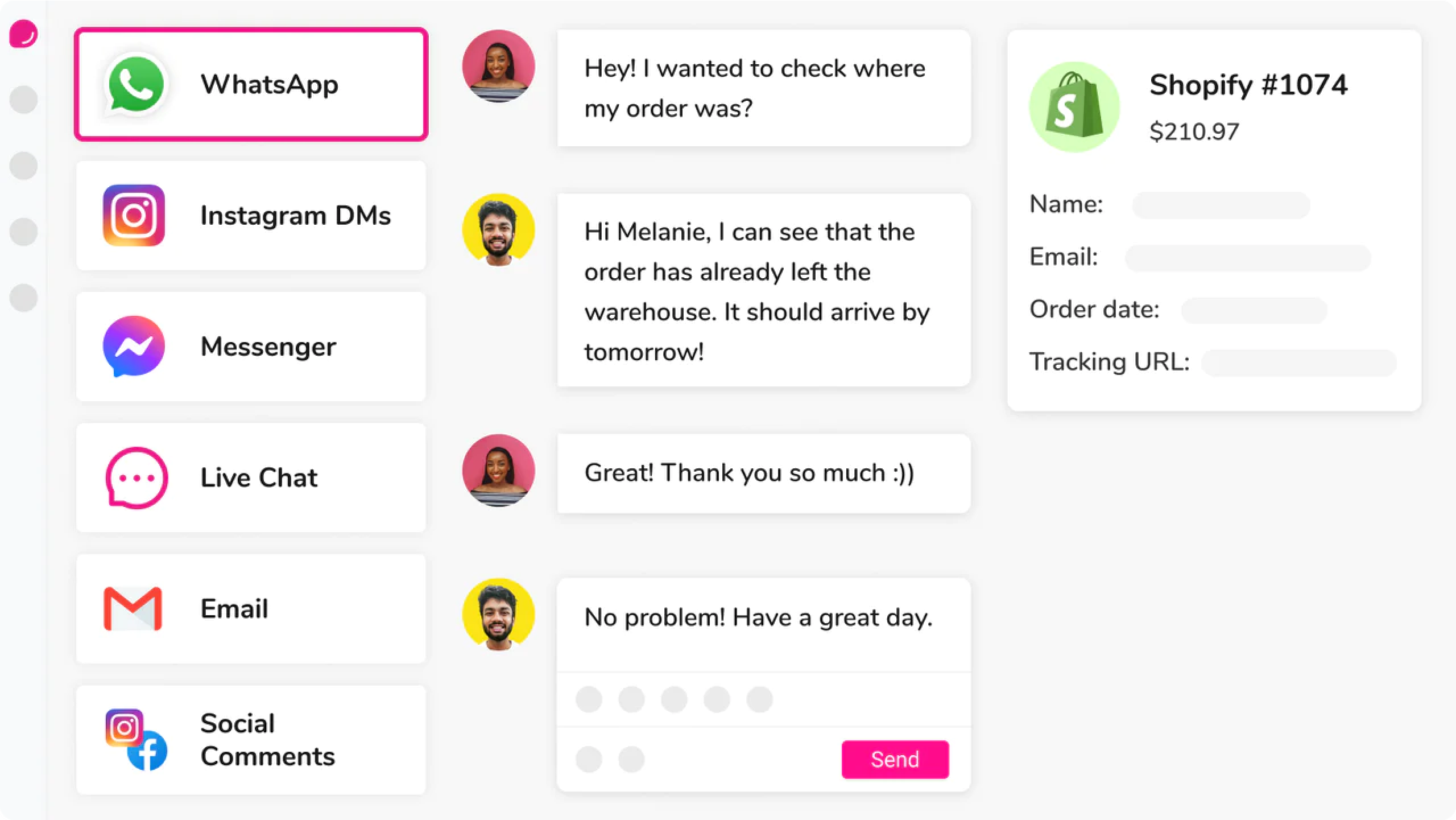Open the app logo at top left
The image size is (1456, 820).
[23, 34]
